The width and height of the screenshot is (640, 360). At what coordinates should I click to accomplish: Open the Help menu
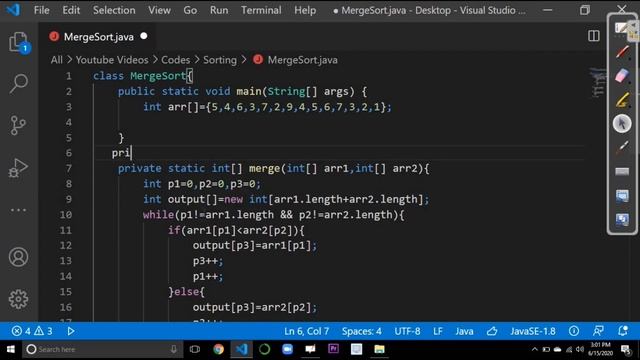305,10
